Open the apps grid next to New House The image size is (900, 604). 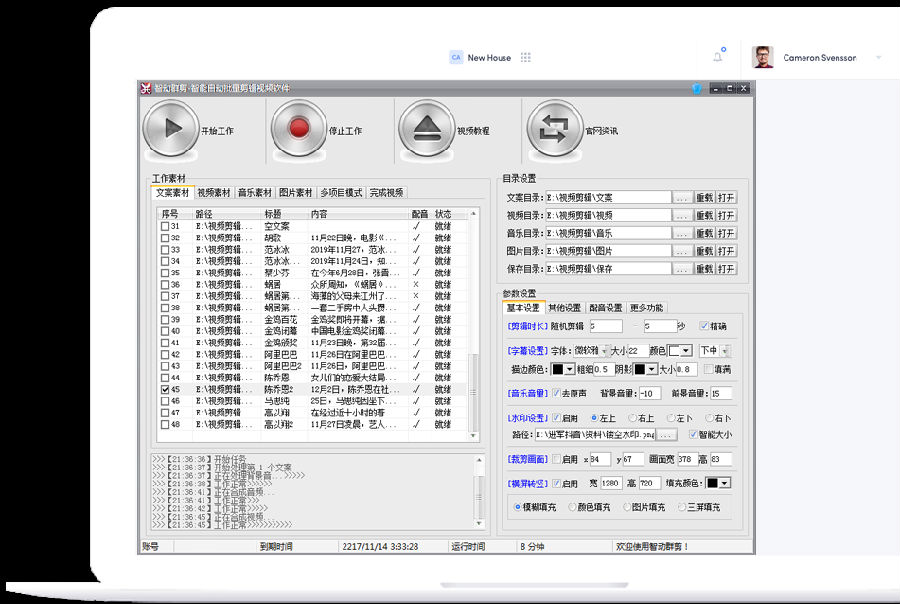526,57
